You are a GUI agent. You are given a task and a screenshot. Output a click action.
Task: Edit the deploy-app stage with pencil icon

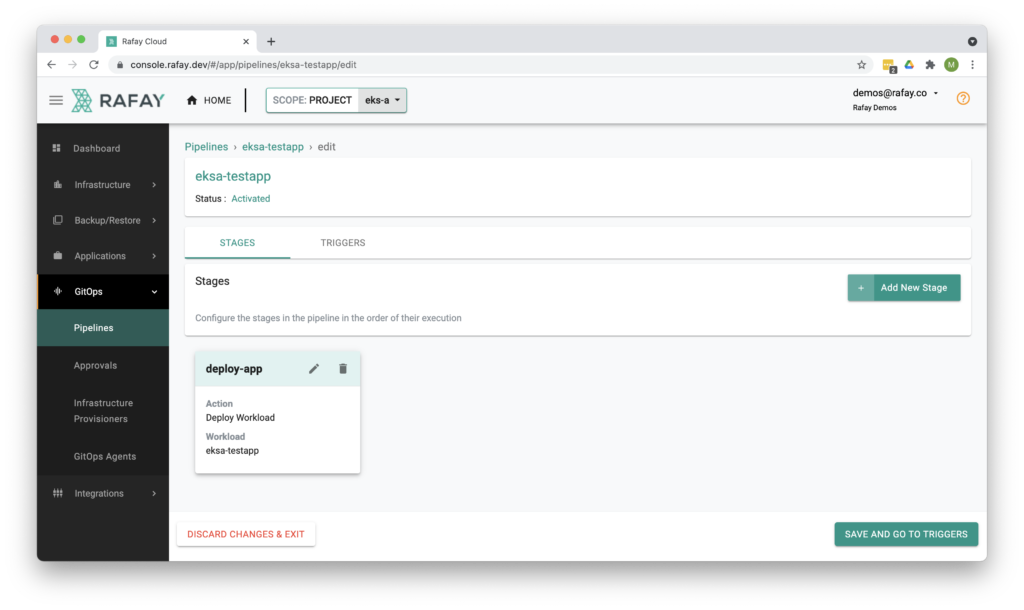(x=314, y=369)
